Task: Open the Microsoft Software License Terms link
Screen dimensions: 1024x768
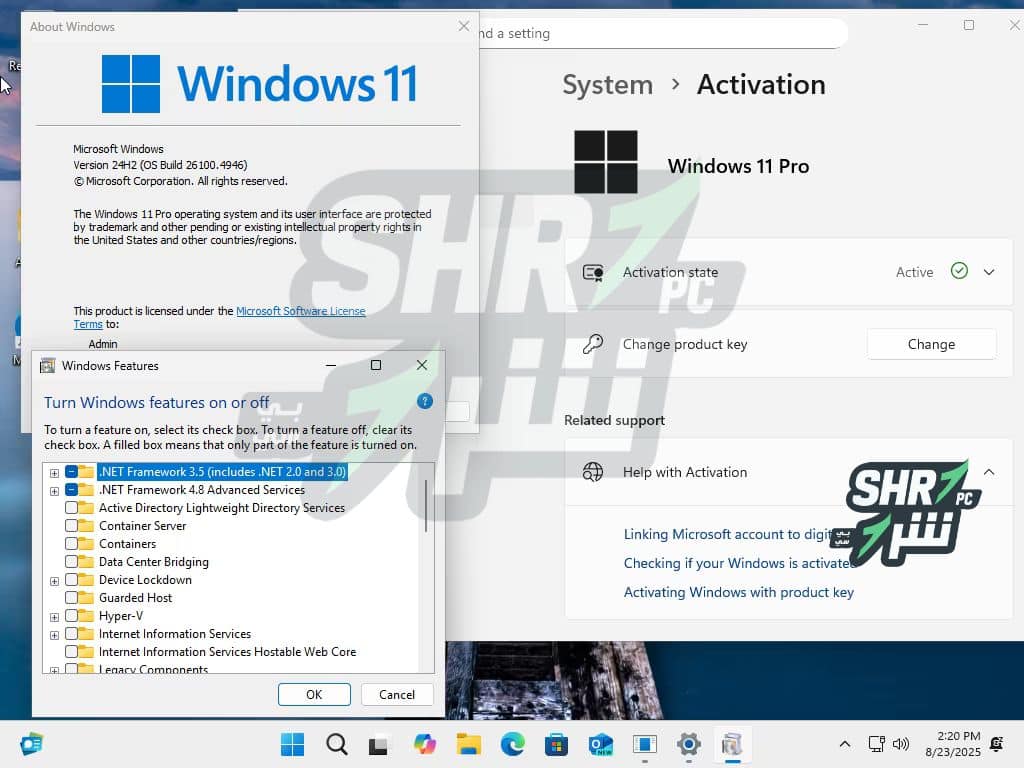Action: point(300,311)
